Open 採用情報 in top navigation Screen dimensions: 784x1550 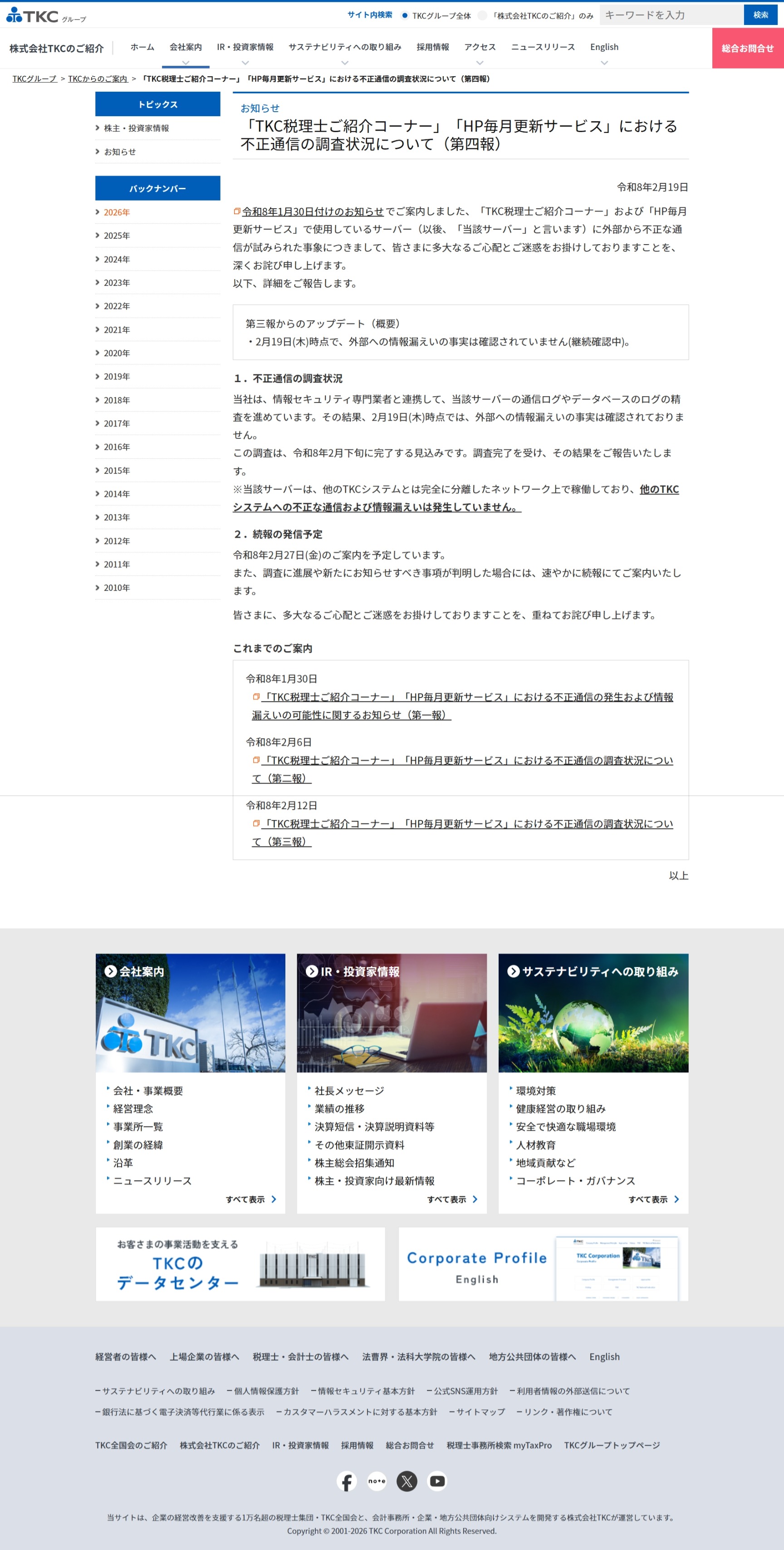(433, 47)
